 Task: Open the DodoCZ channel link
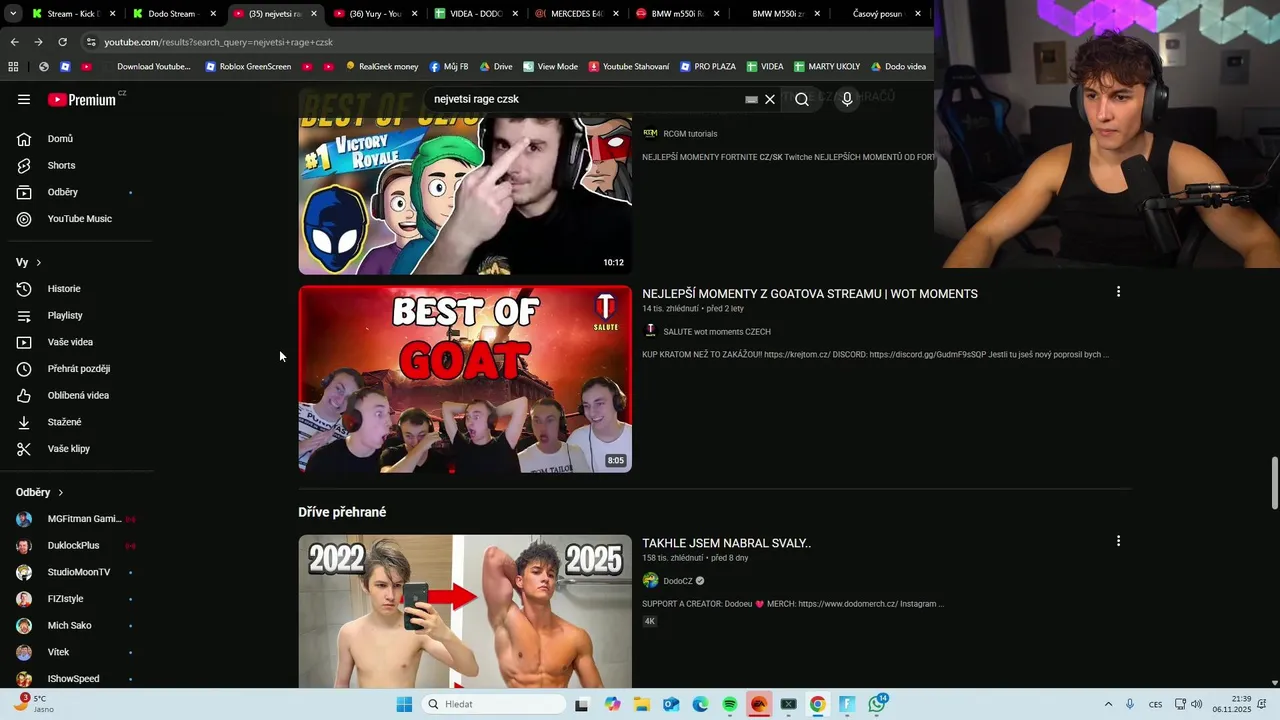point(678,581)
